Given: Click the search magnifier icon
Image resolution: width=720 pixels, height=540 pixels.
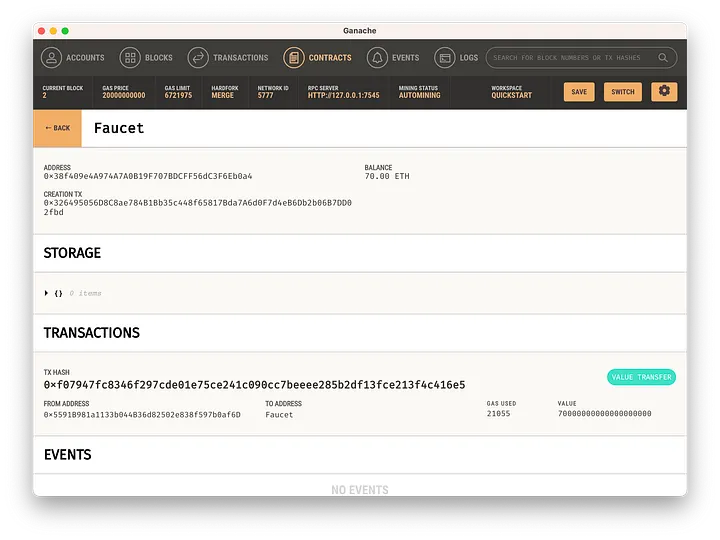Looking at the screenshot, I should pyautogui.click(x=663, y=58).
